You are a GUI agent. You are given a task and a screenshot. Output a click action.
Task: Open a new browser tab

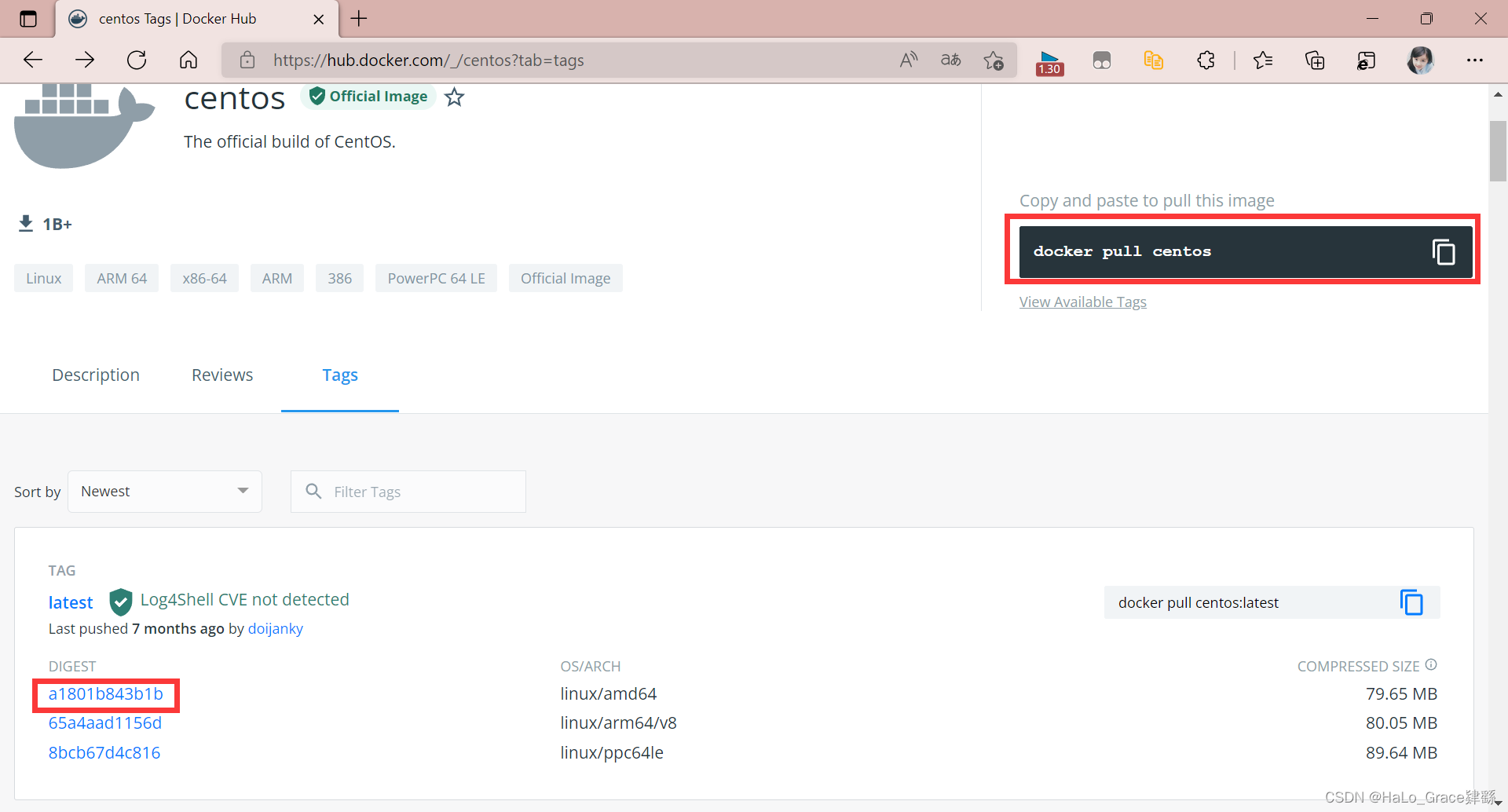tap(359, 19)
